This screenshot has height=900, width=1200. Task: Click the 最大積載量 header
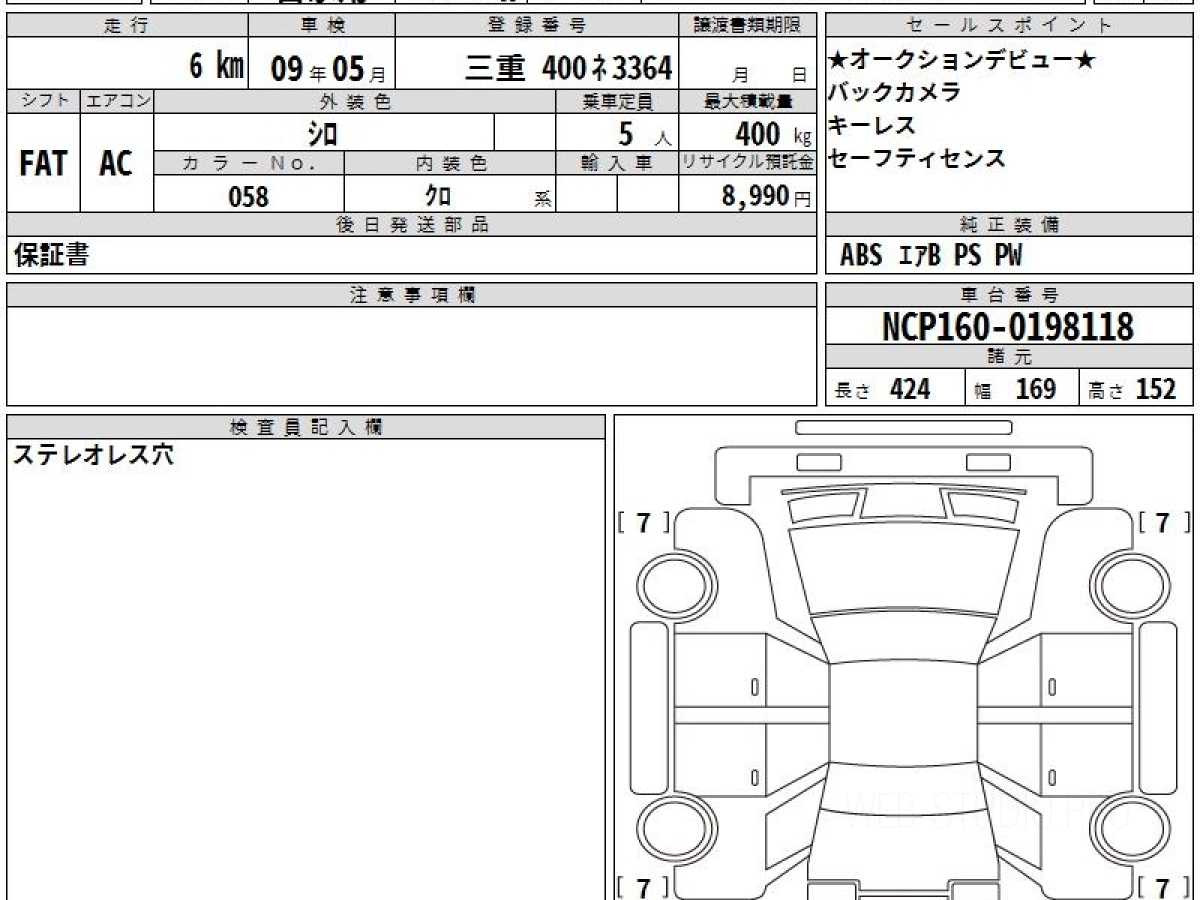tap(748, 101)
